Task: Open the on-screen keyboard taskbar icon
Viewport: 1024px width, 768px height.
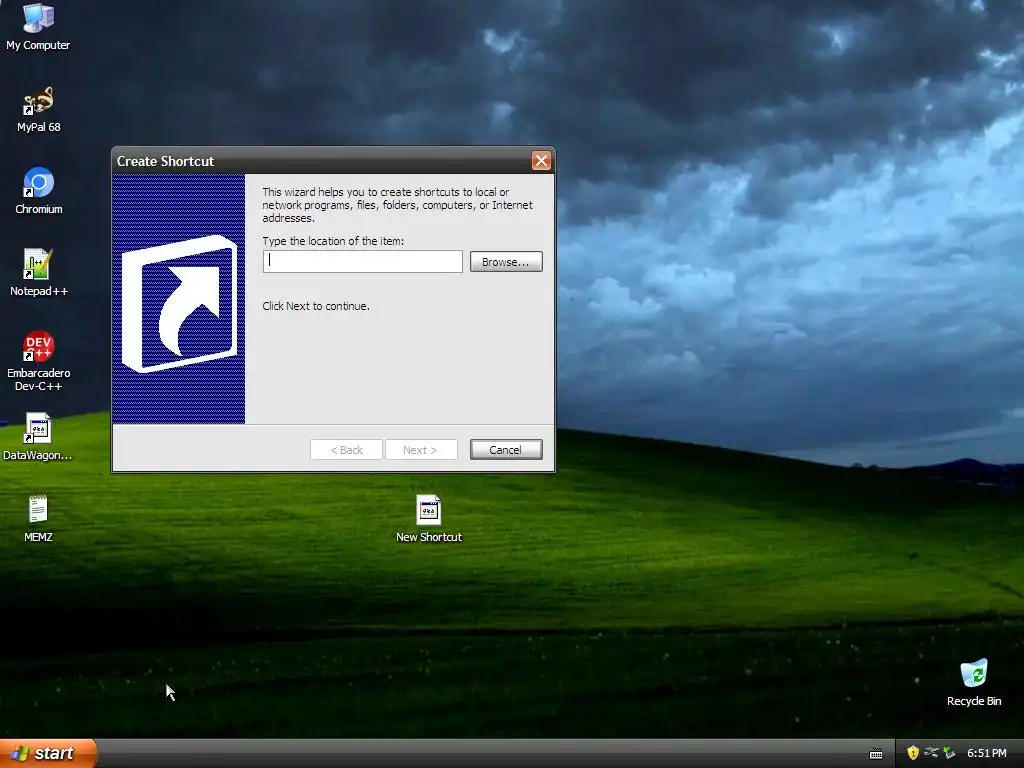Action: click(x=876, y=754)
